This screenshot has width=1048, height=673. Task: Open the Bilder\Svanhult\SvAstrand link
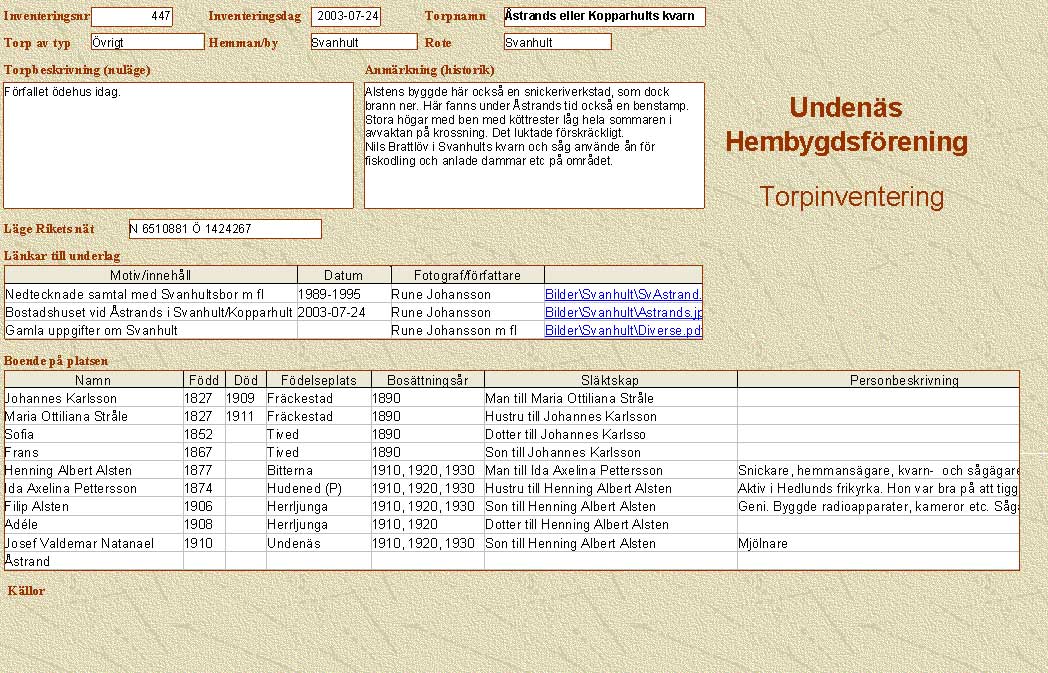(623, 295)
